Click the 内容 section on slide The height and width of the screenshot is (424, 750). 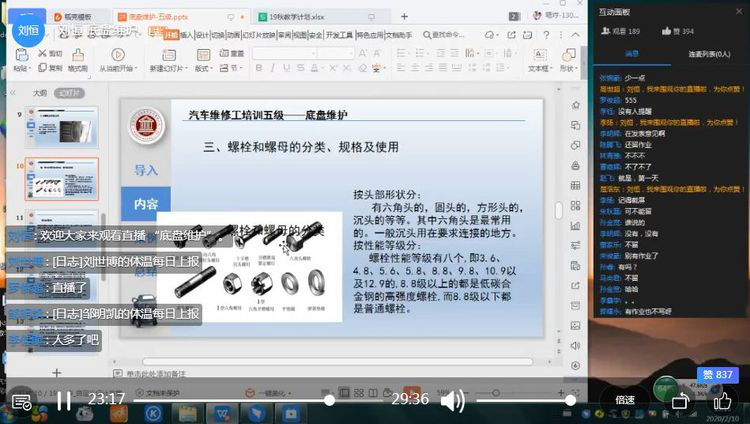(146, 204)
